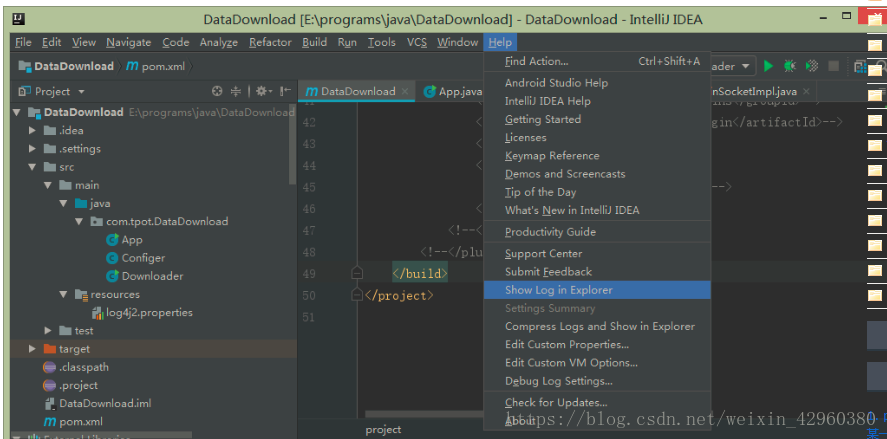Select log4j2.properties in project tree
The width and height of the screenshot is (887, 439).
(149, 313)
